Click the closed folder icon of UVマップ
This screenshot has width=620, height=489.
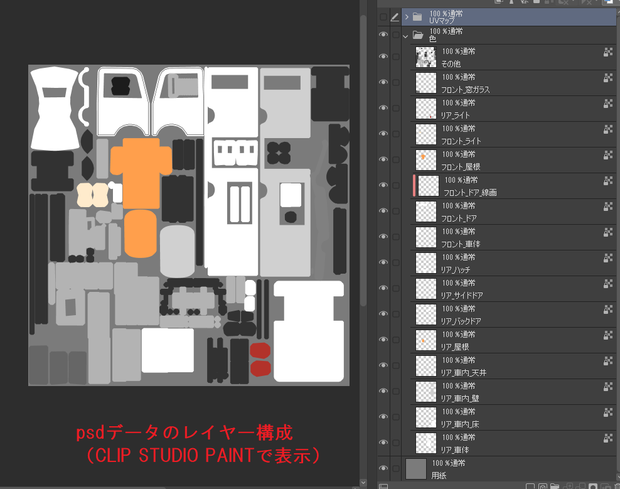[x=417, y=17]
